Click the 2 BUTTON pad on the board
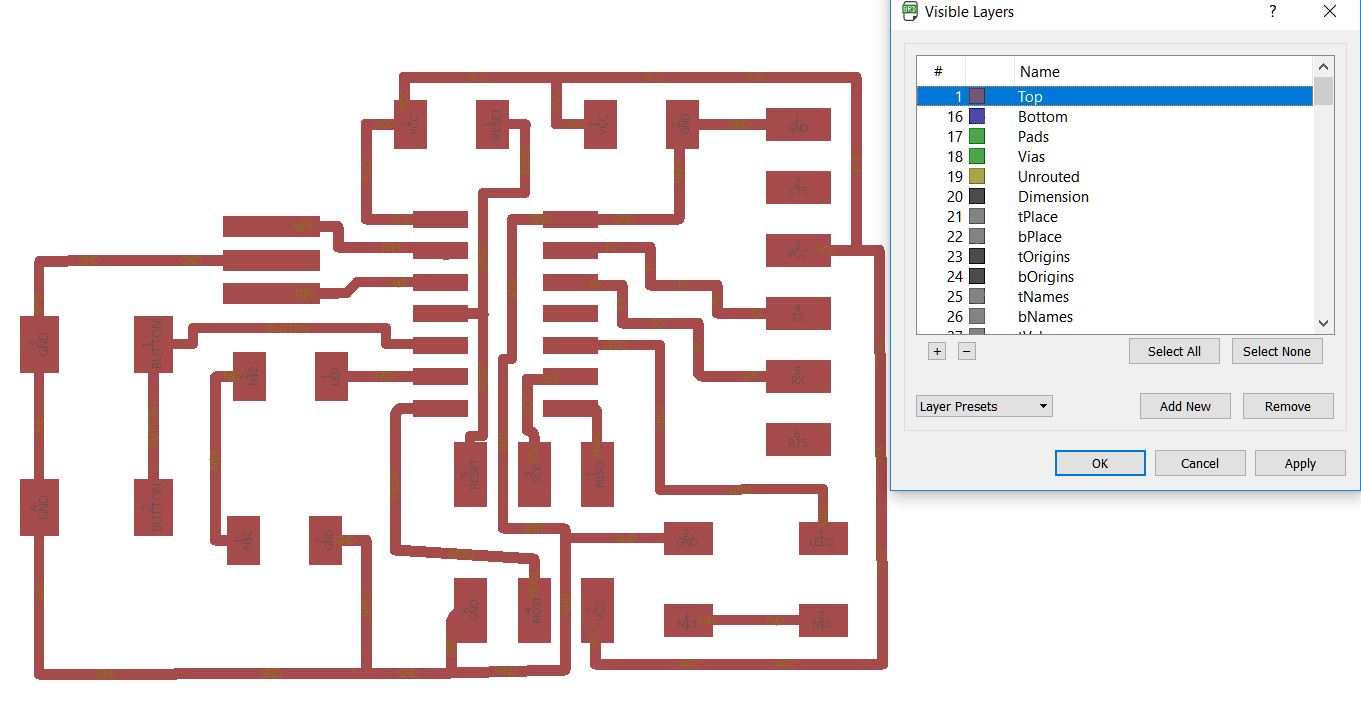Screen dimensions: 1361x724 click(x=155, y=507)
